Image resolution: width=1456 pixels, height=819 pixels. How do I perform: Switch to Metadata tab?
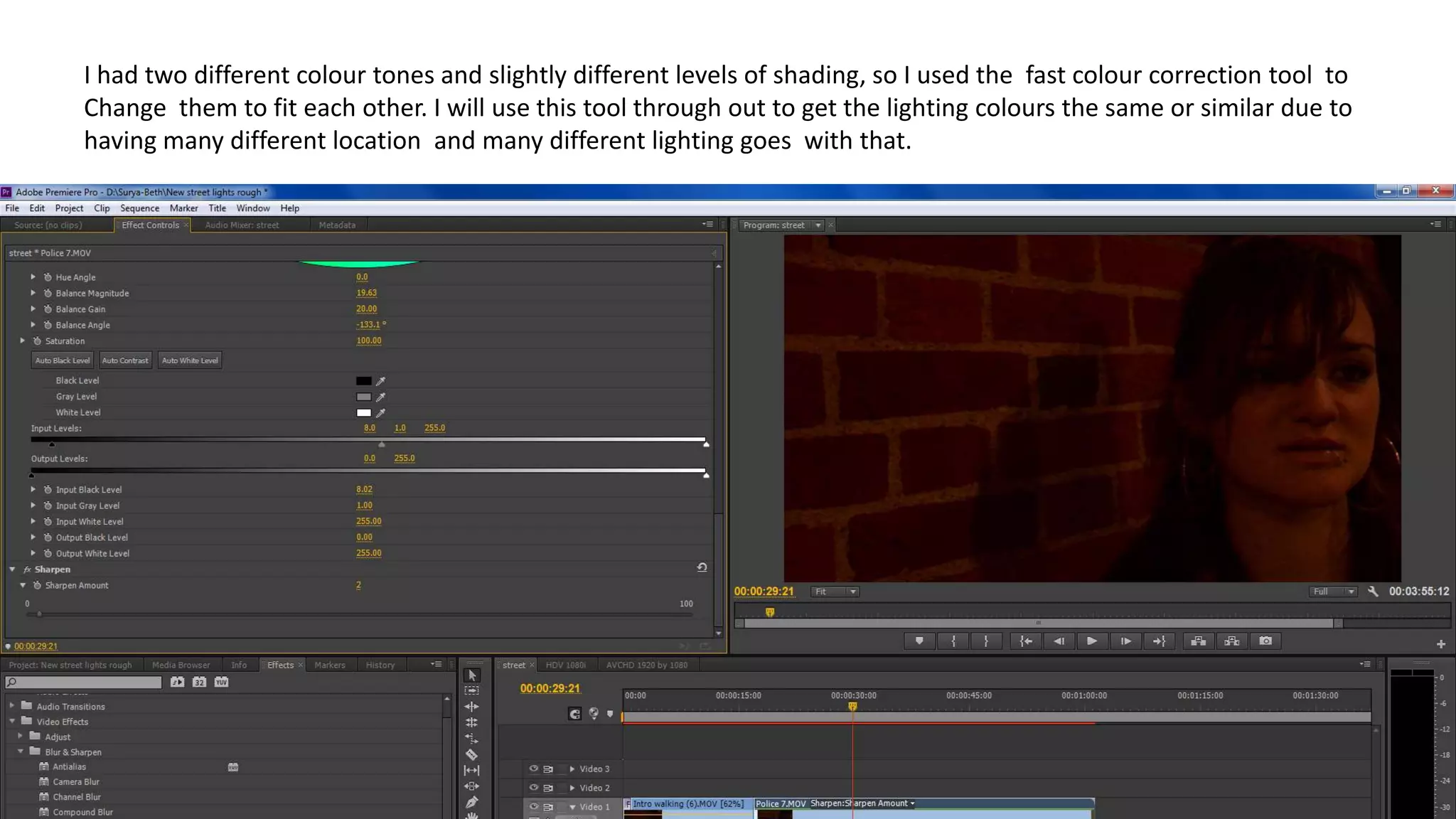pos(337,225)
